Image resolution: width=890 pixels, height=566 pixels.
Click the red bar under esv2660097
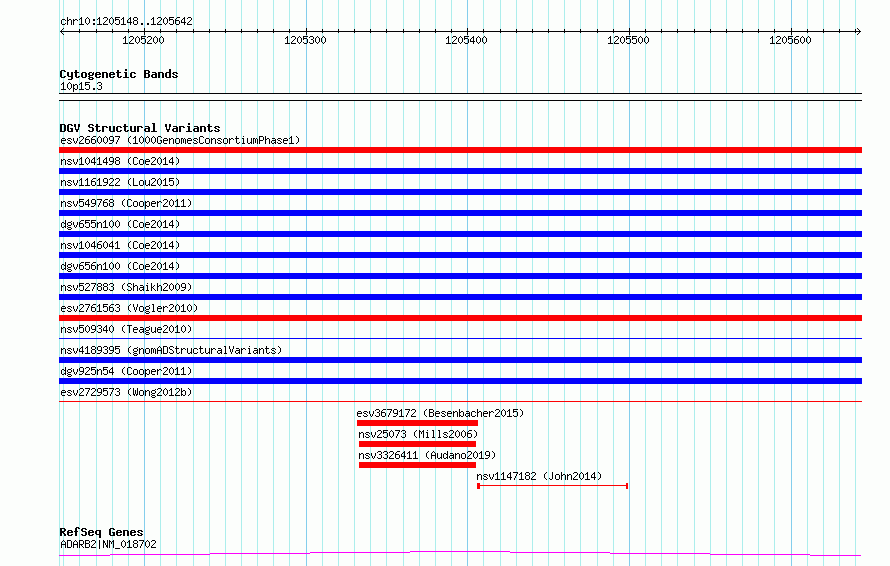coord(460,150)
